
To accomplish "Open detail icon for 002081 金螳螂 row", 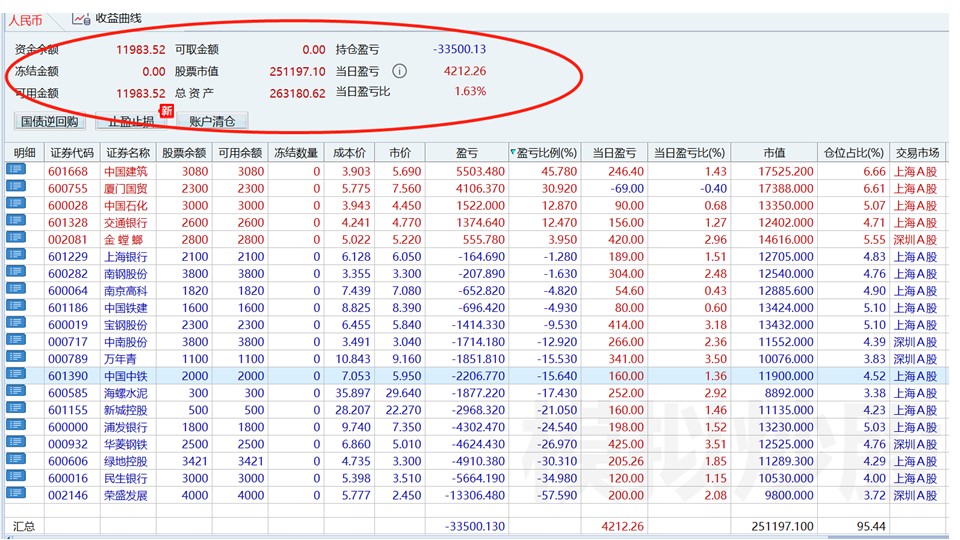I will [x=16, y=238].
